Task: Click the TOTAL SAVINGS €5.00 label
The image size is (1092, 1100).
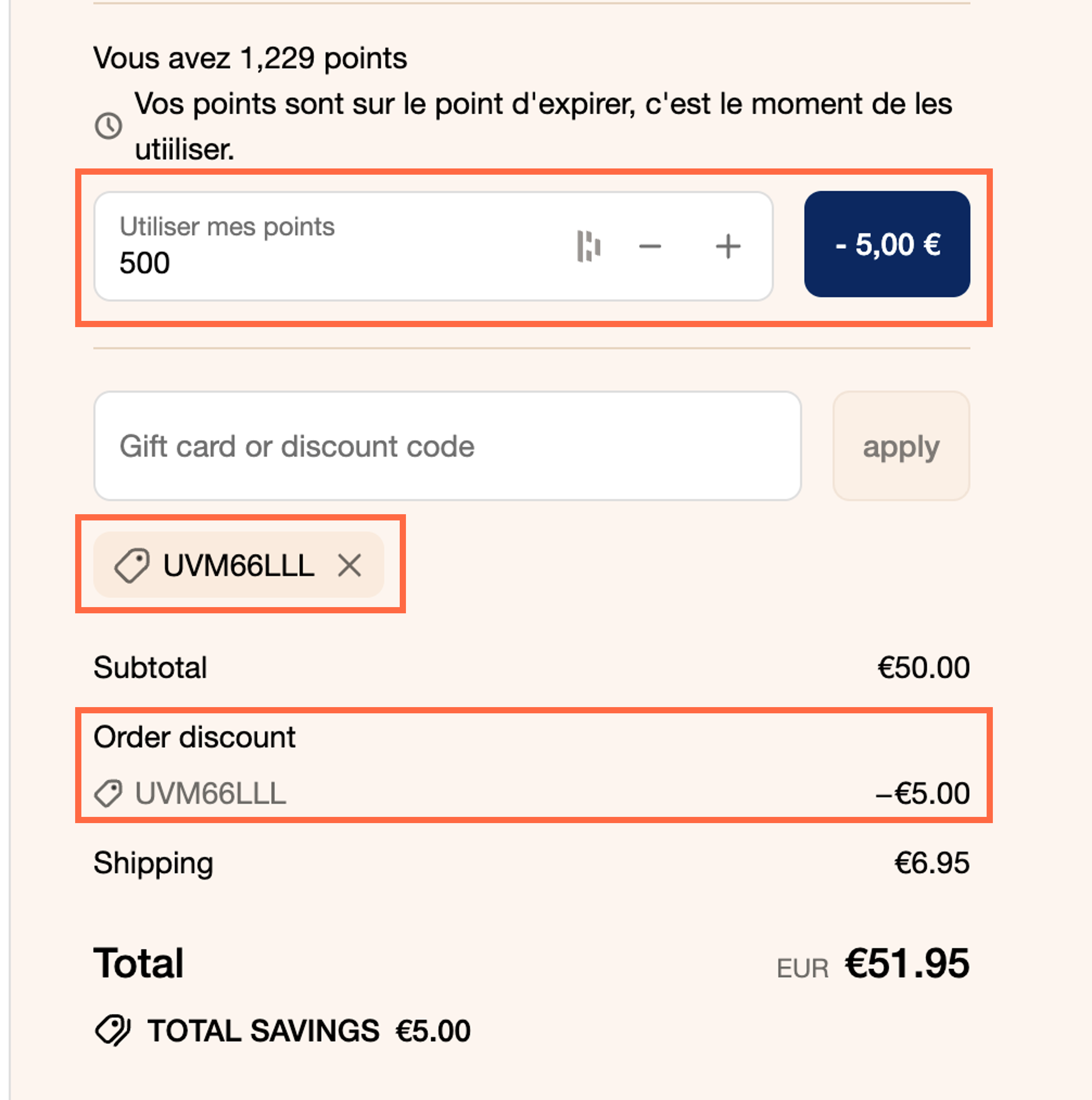Action: point(309,1031)
